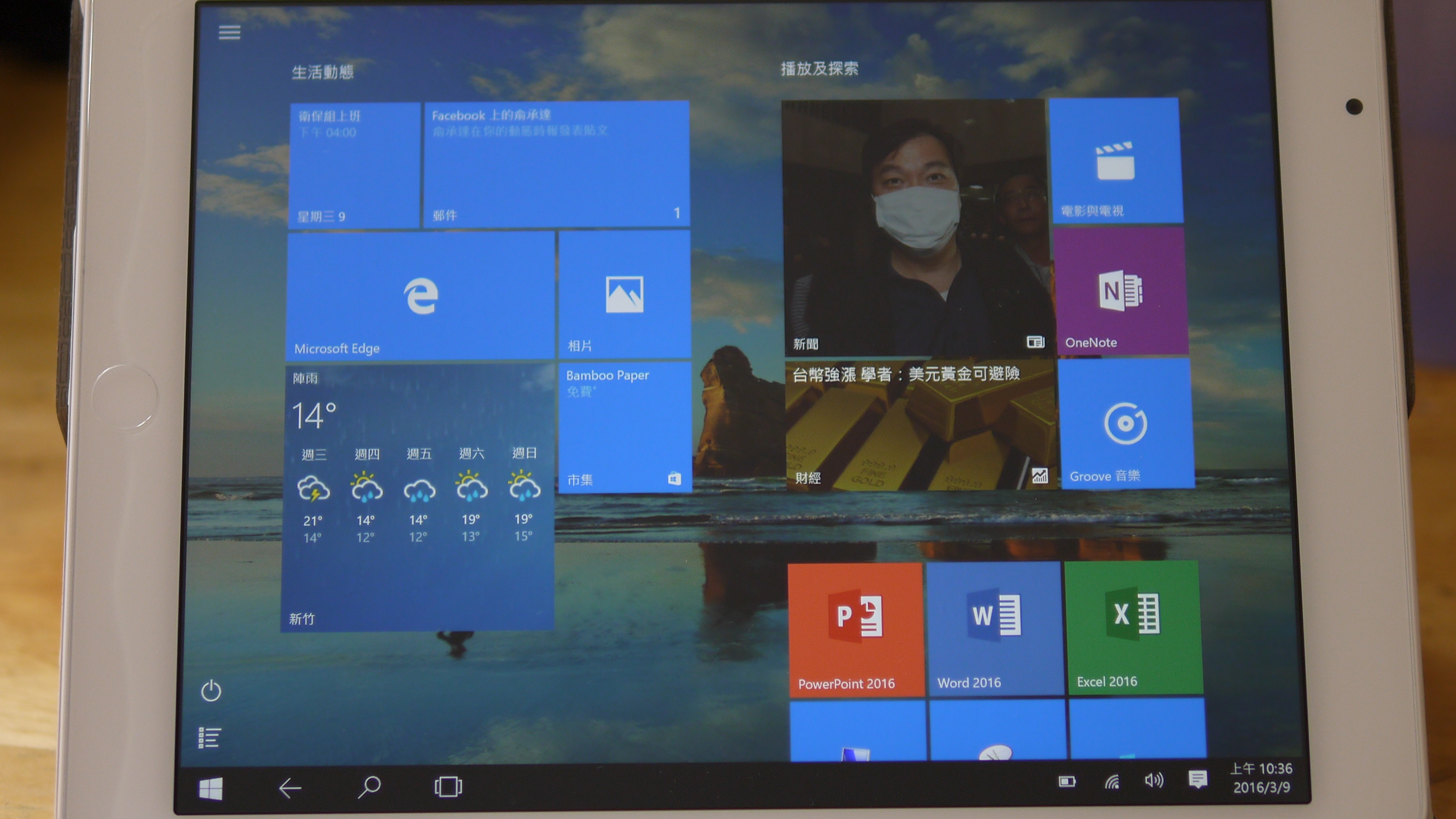Open the Action Center notification icon
The width and height of the screenshot is (1456, 819).
[x=1197, y=780]
